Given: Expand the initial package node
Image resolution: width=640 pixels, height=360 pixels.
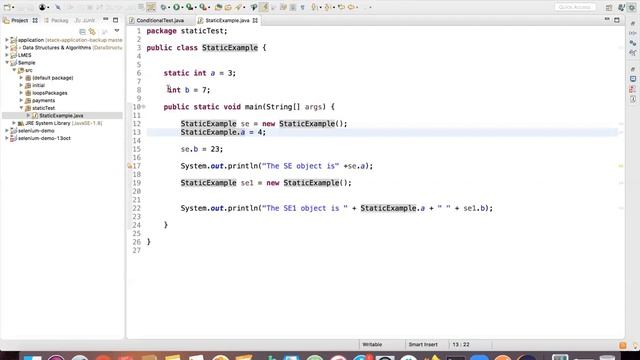Looking at the screenshot, I should (21, 85).
